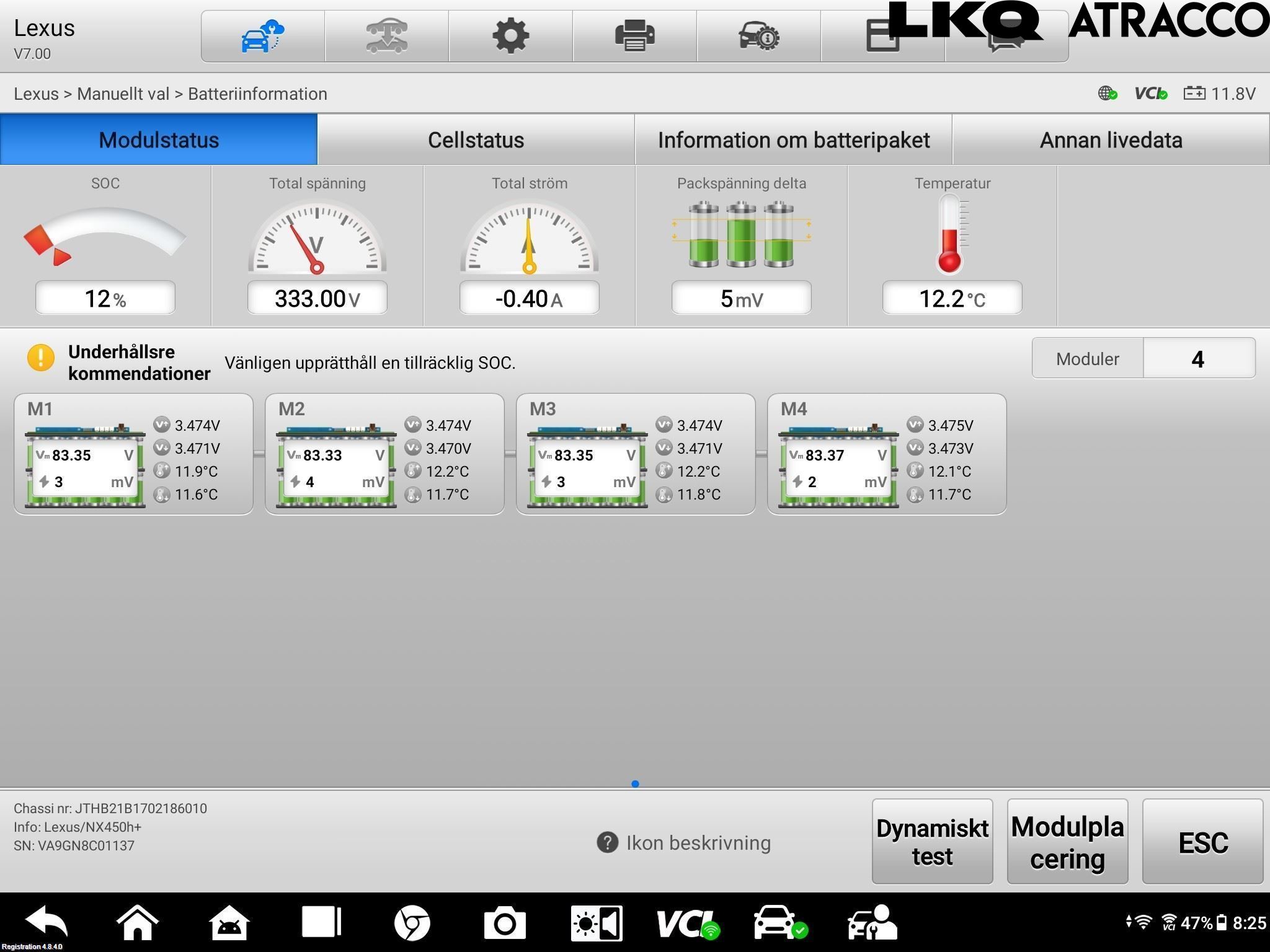Switch to Cellstatus tab
This screenshot has width=1270, height=952.
click(476, 139)
